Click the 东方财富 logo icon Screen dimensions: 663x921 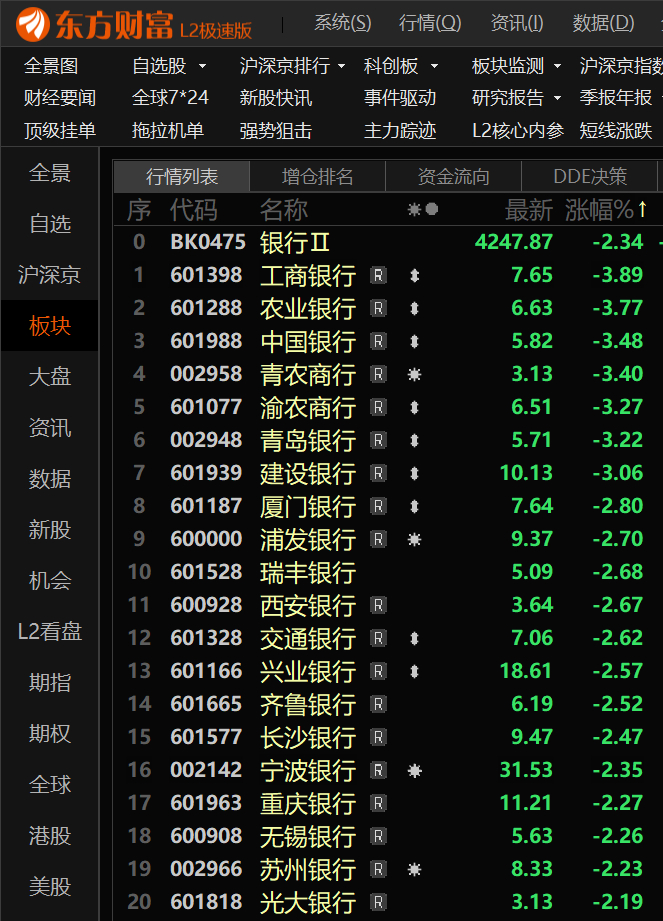(32, 24)
